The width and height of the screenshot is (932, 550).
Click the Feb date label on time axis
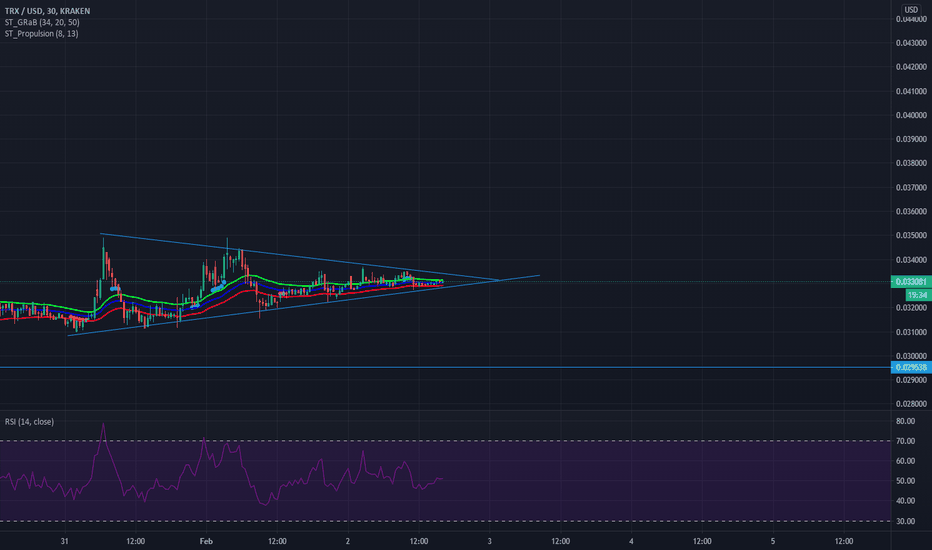tap(206, 541)
